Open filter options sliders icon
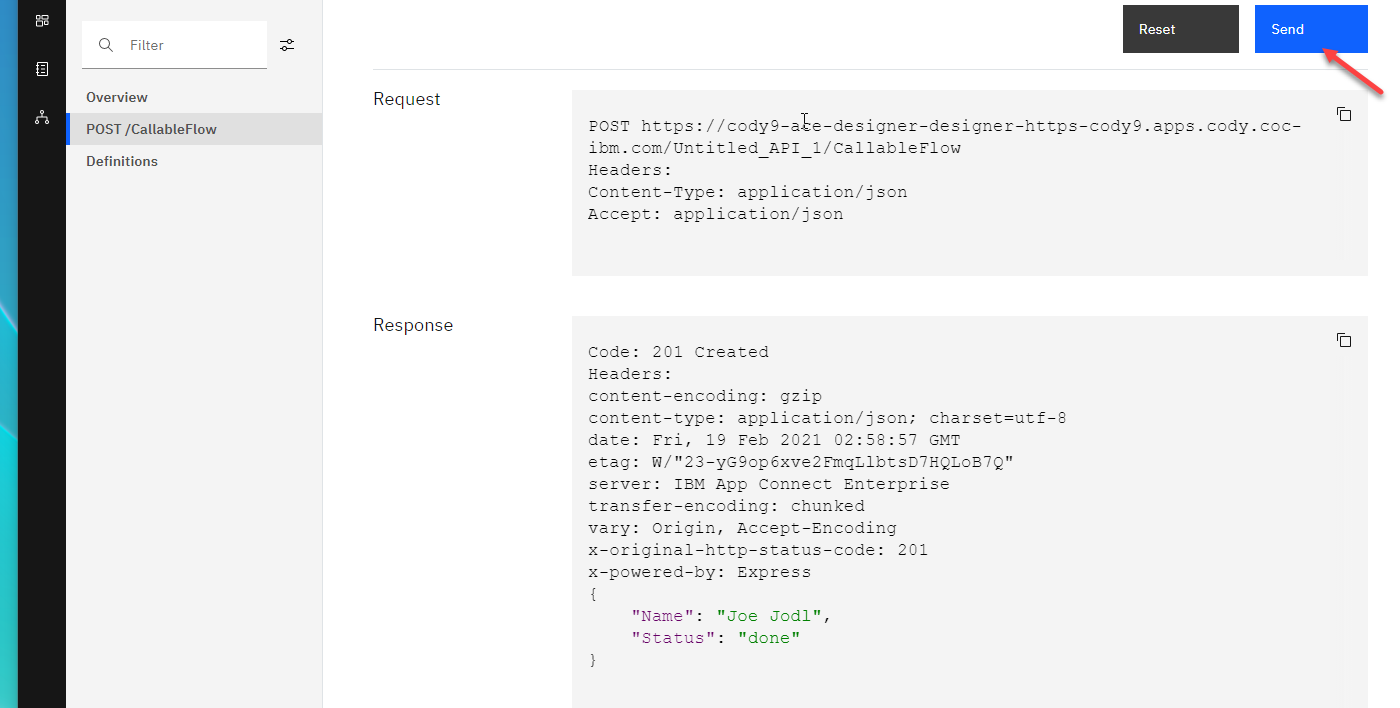Image resolution: width=1400 pixels, height=708 pixels. pyautogui.click(x=287, y=45)
